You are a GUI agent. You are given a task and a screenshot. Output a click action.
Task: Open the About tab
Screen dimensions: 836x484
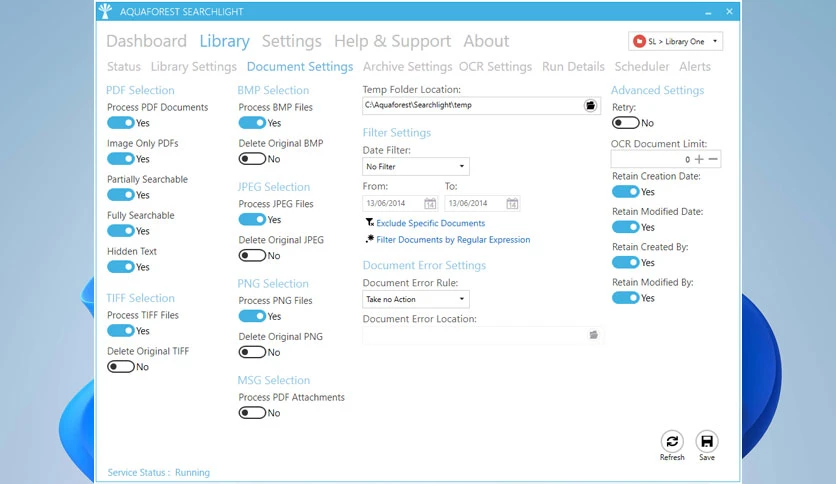click(x=486, y=41)
